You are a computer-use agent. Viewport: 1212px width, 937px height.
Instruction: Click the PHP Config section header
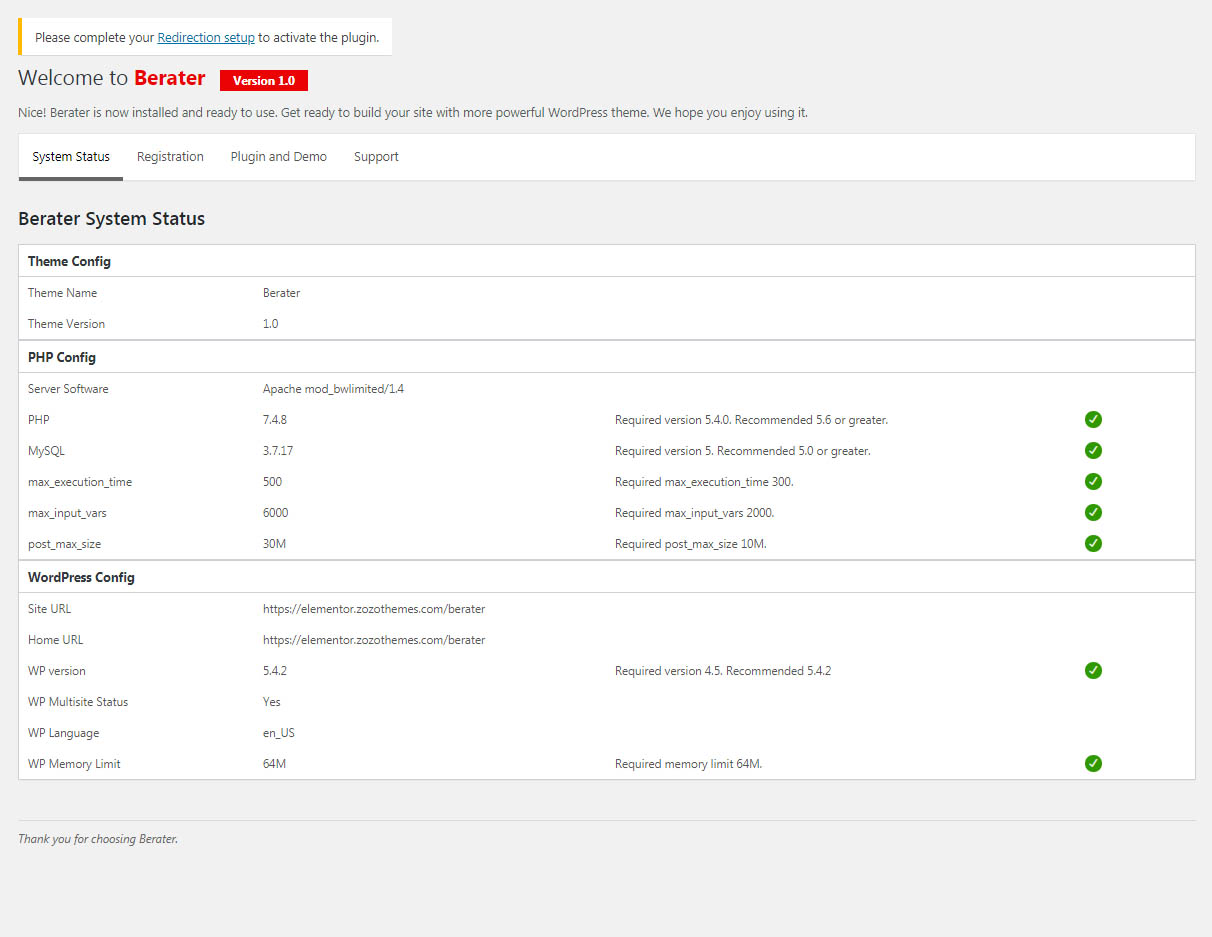click(x=62, y=357)
